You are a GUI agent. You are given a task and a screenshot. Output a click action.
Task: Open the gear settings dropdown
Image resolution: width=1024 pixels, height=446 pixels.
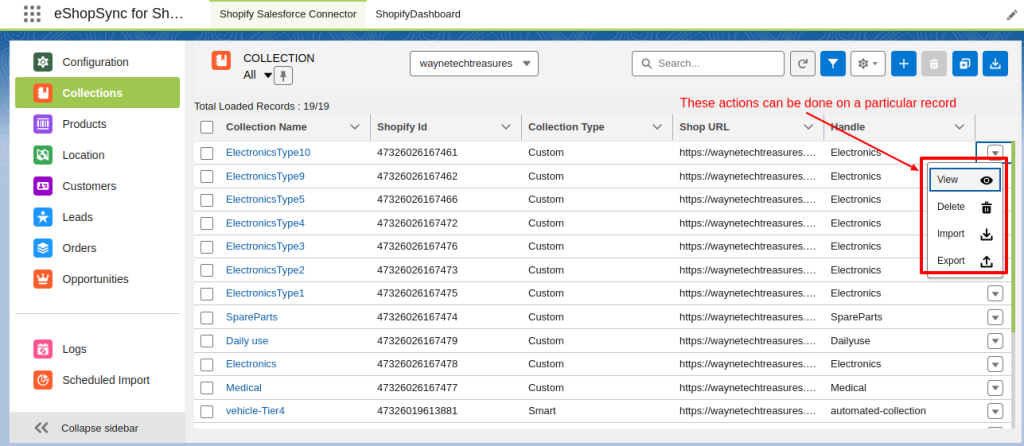868,64
